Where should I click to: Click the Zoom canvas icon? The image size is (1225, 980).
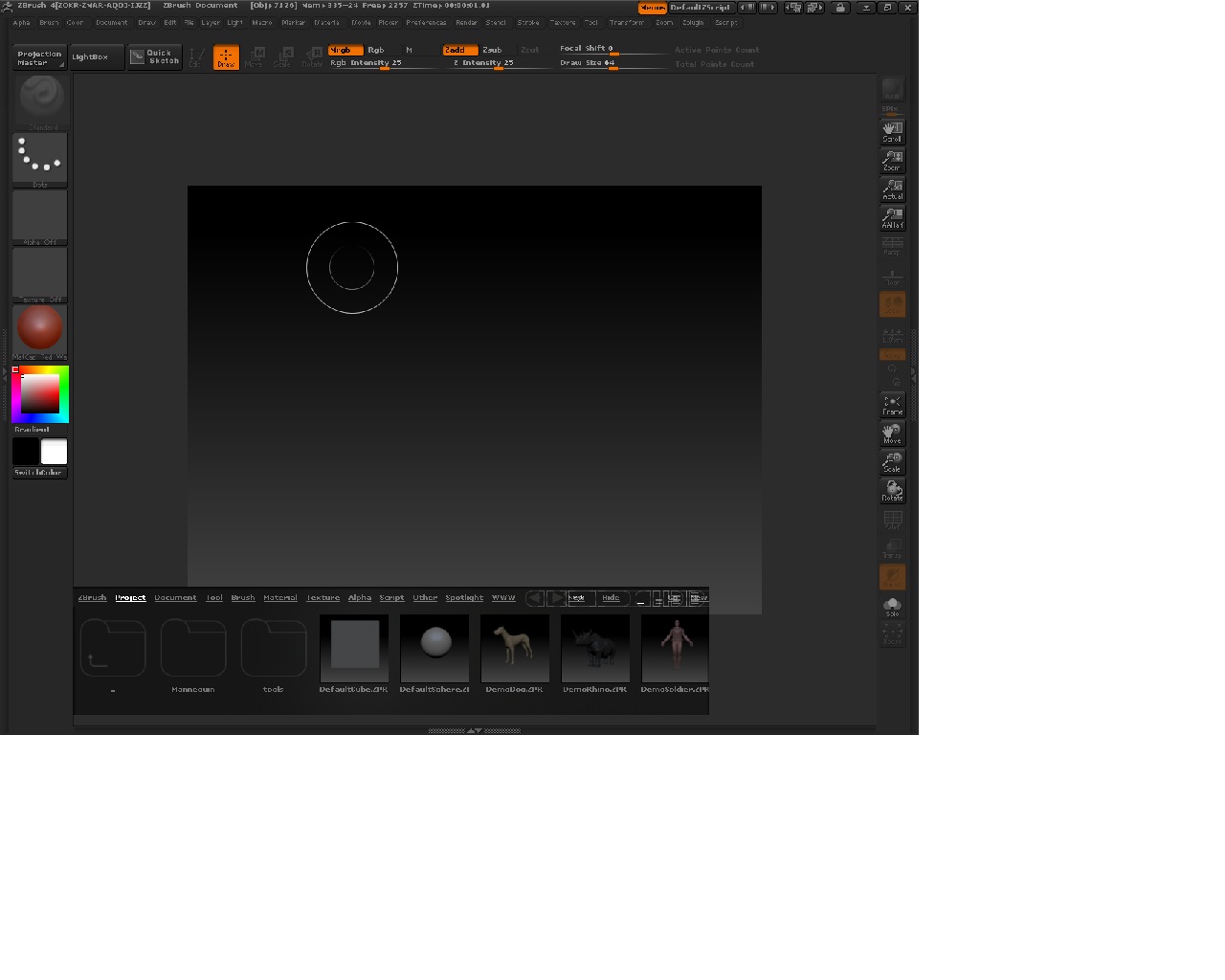pyautogui.click(x=892, y=160)
